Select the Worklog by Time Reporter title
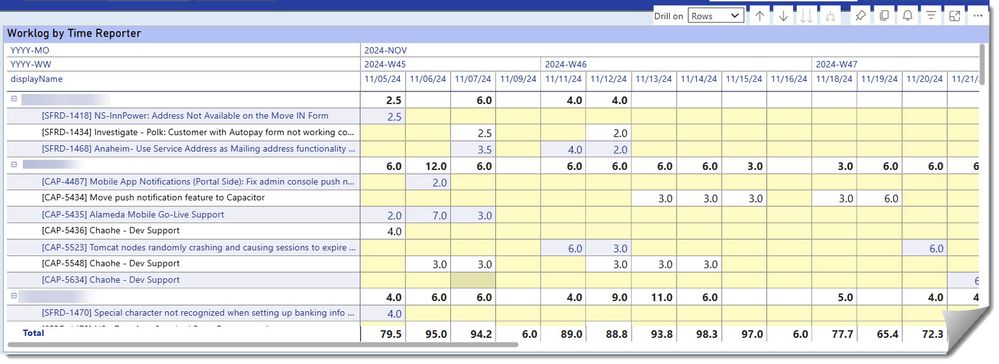 point(74,33)
